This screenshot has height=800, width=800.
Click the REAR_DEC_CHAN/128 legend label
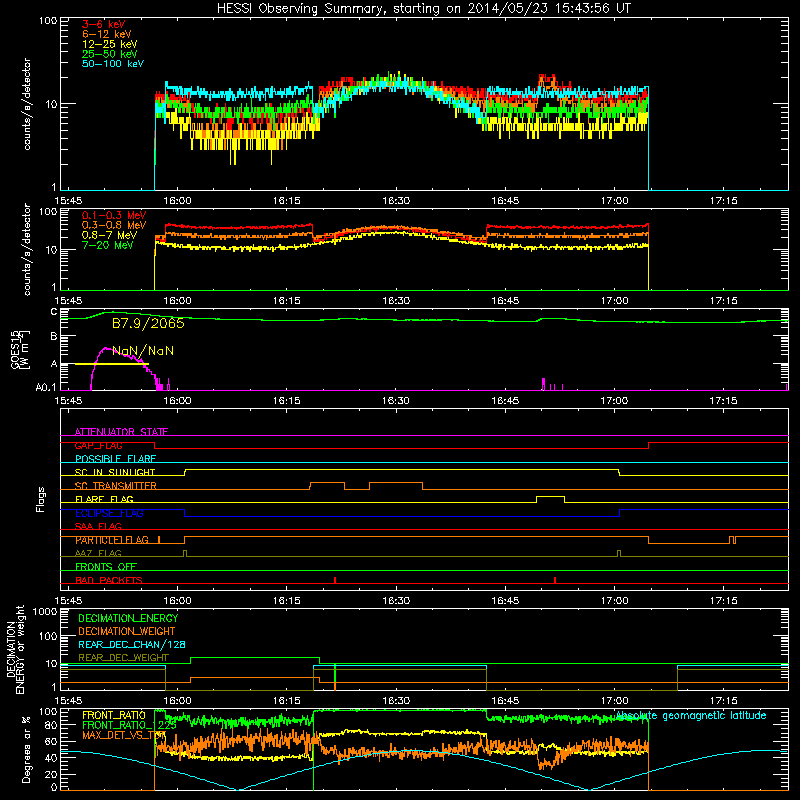point(132,645)
